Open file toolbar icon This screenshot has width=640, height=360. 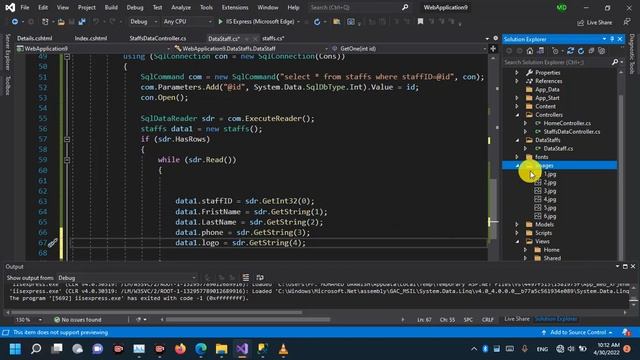click(61, 22)
